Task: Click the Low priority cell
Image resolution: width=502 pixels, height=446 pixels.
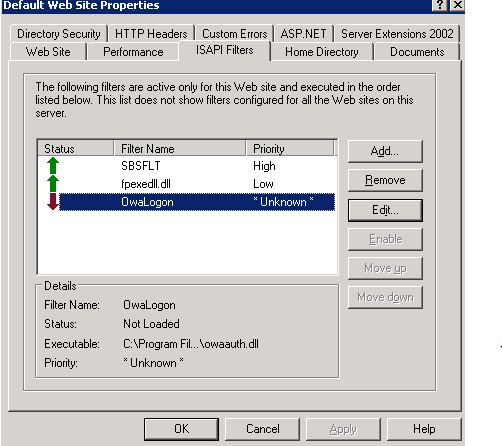Action: tap(263, 184)
